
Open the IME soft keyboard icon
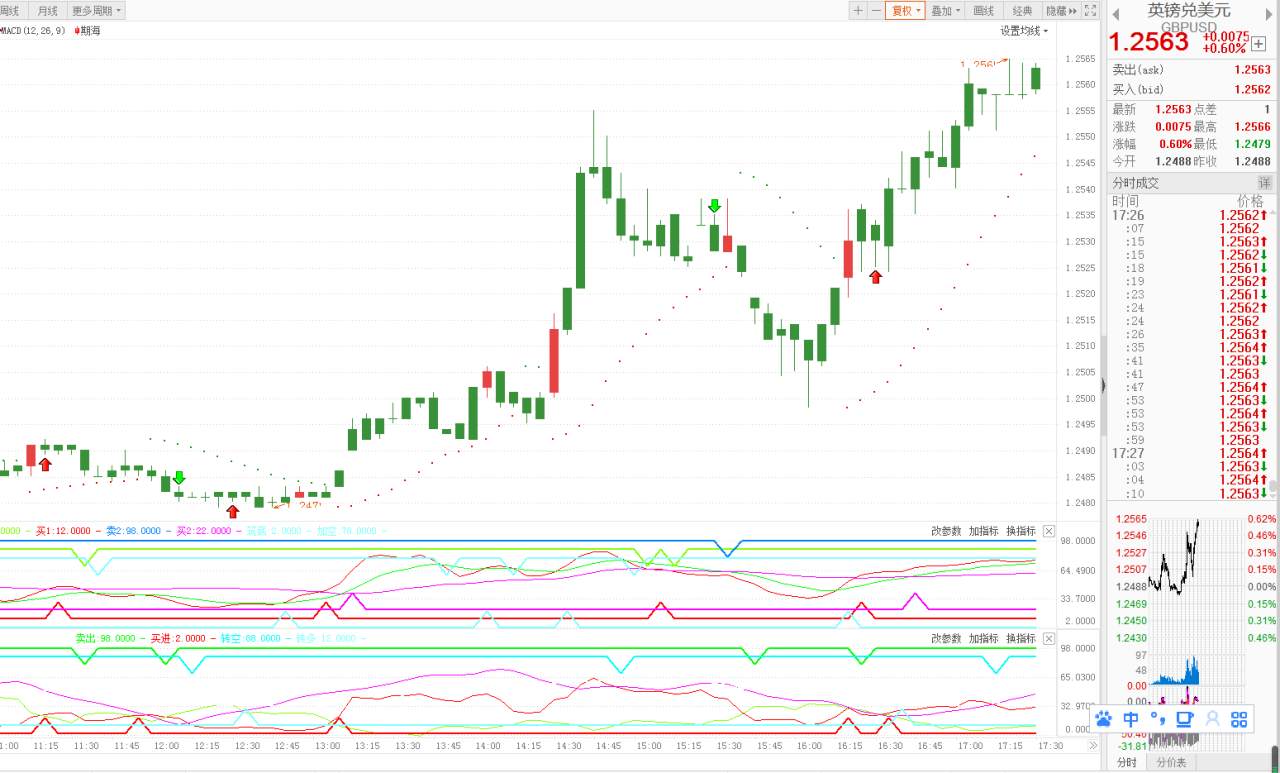click(x=1185, y=719)
